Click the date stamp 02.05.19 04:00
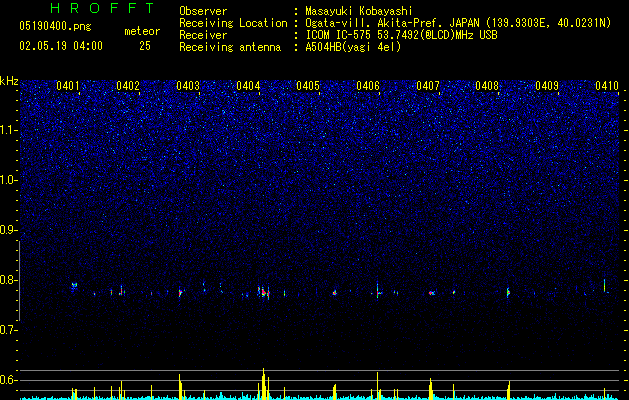 [x=61, y=46]
